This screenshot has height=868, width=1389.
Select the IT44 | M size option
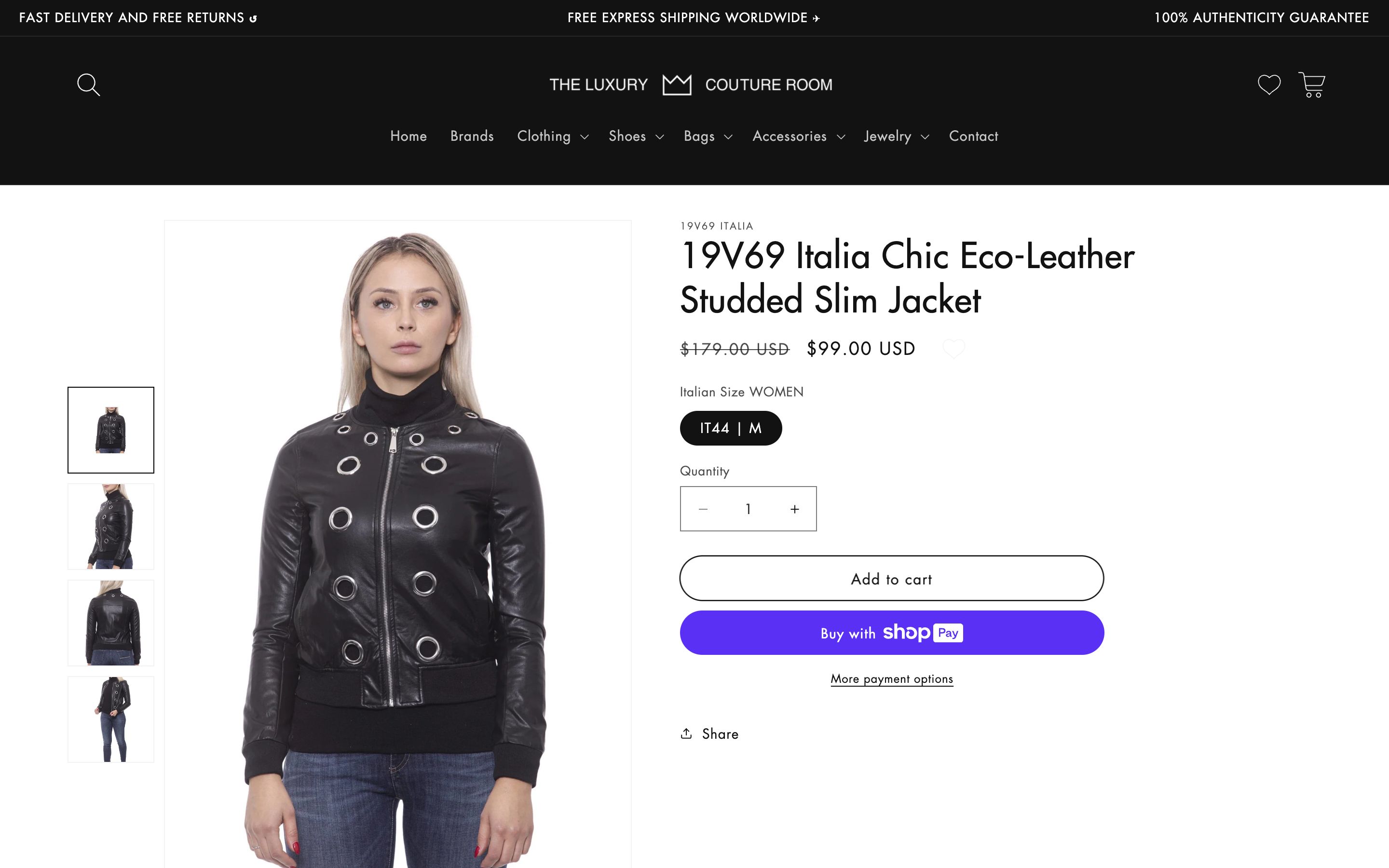pos(731,428)
